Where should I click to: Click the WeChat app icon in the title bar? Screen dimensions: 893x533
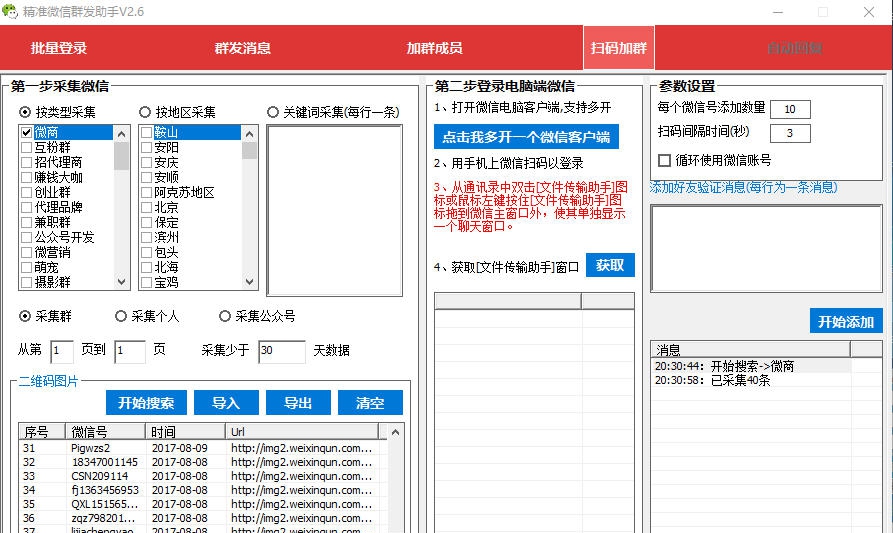[10, 11]
